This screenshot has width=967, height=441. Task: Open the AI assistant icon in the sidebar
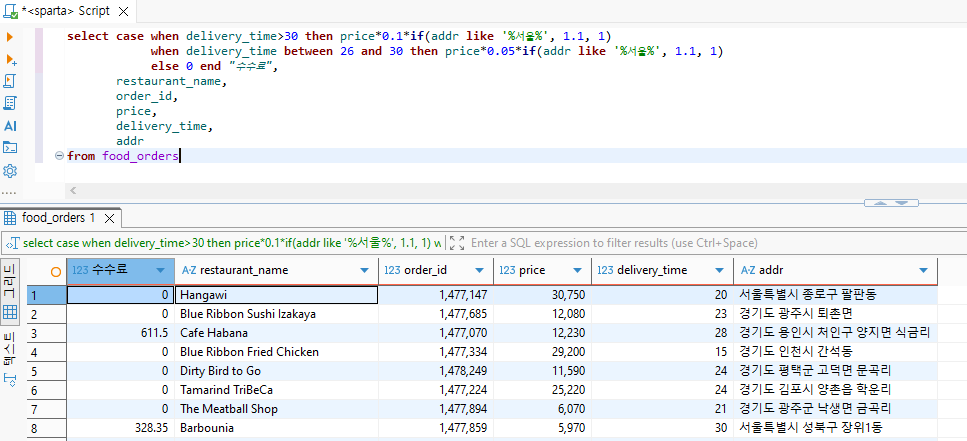[x=10, y=126]
